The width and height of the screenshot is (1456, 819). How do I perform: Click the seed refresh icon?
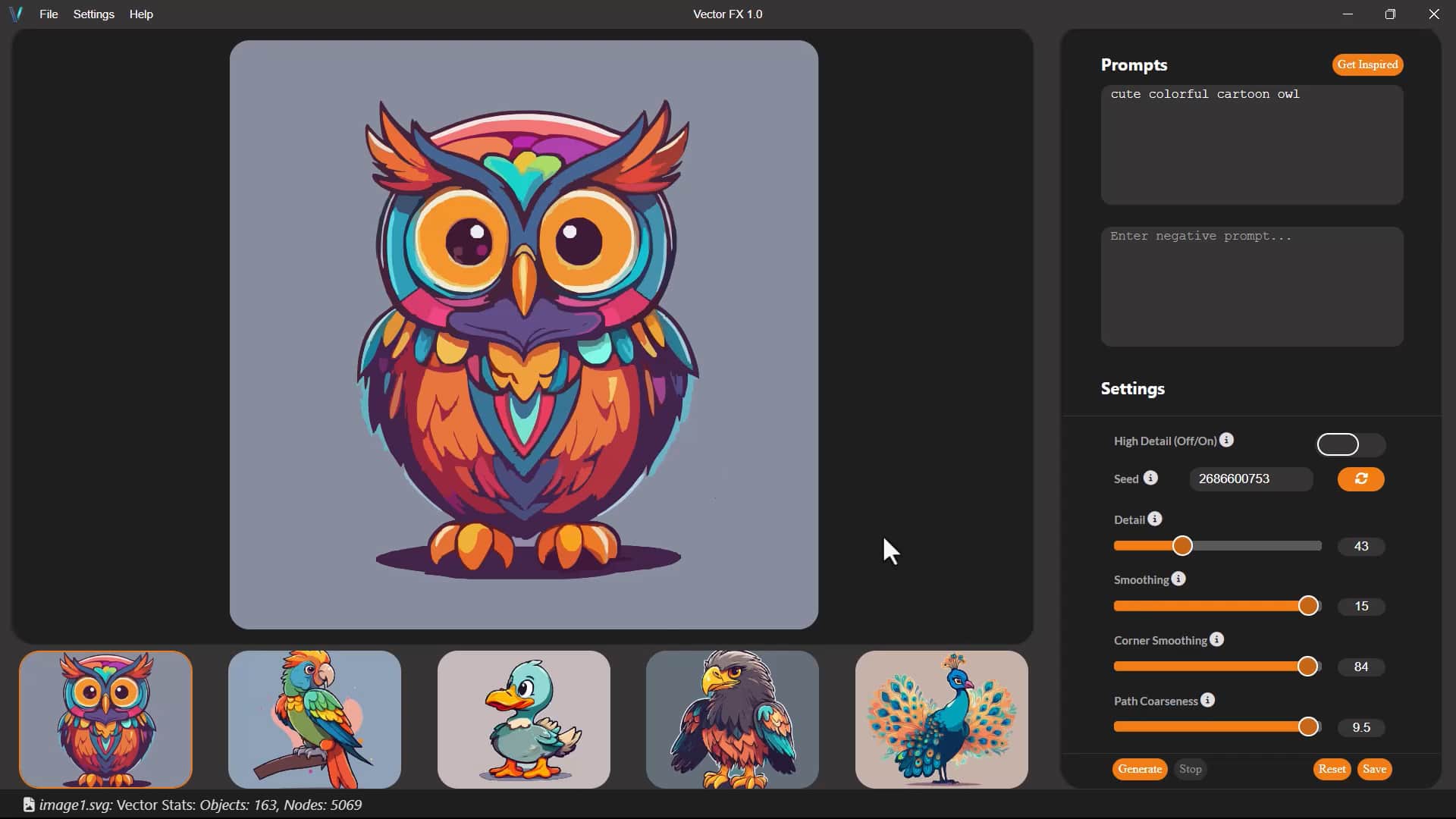[1360, 479]
